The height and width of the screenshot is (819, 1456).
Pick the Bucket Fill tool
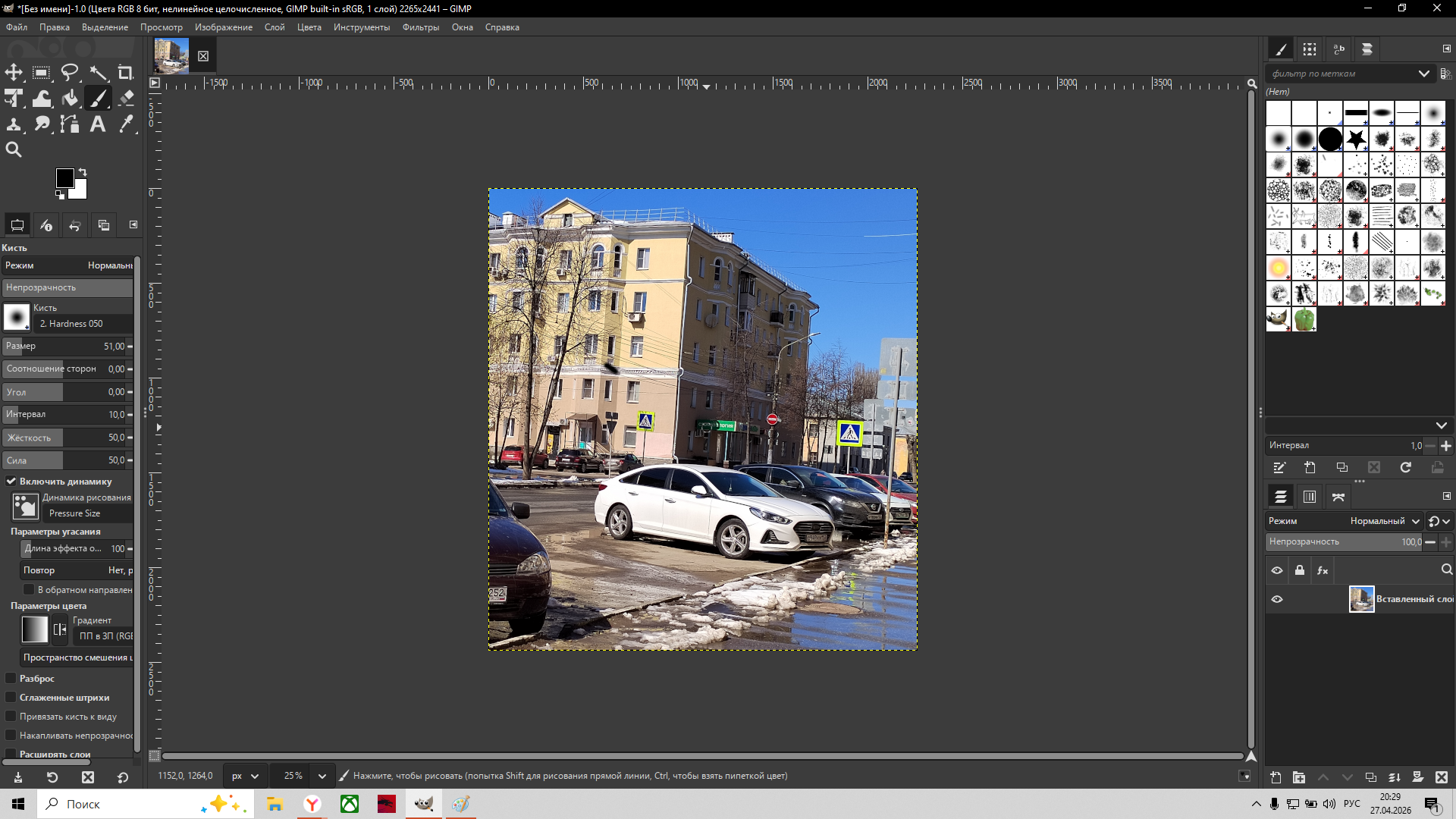click(x=70, y=99)
